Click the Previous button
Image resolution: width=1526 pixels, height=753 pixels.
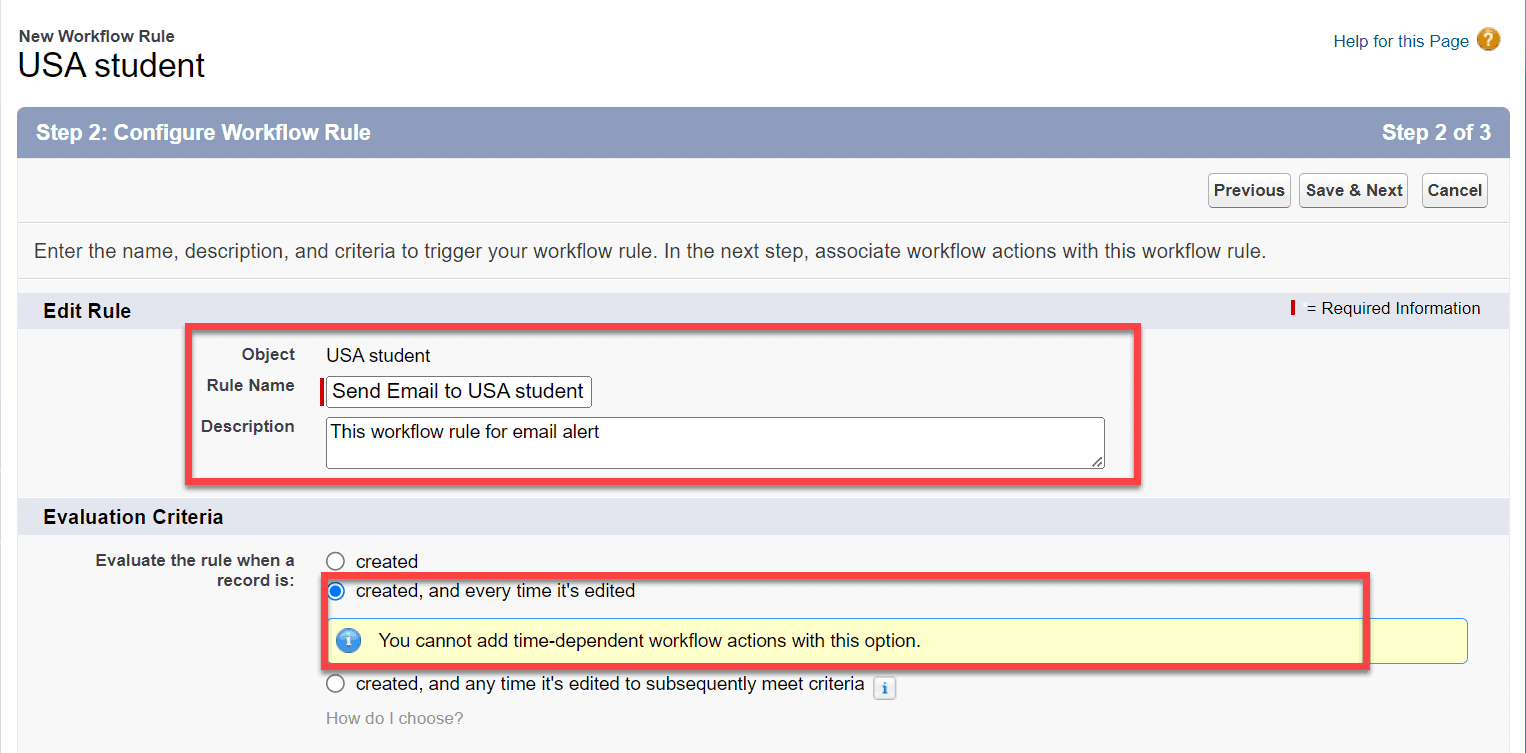coord(1248,190)
